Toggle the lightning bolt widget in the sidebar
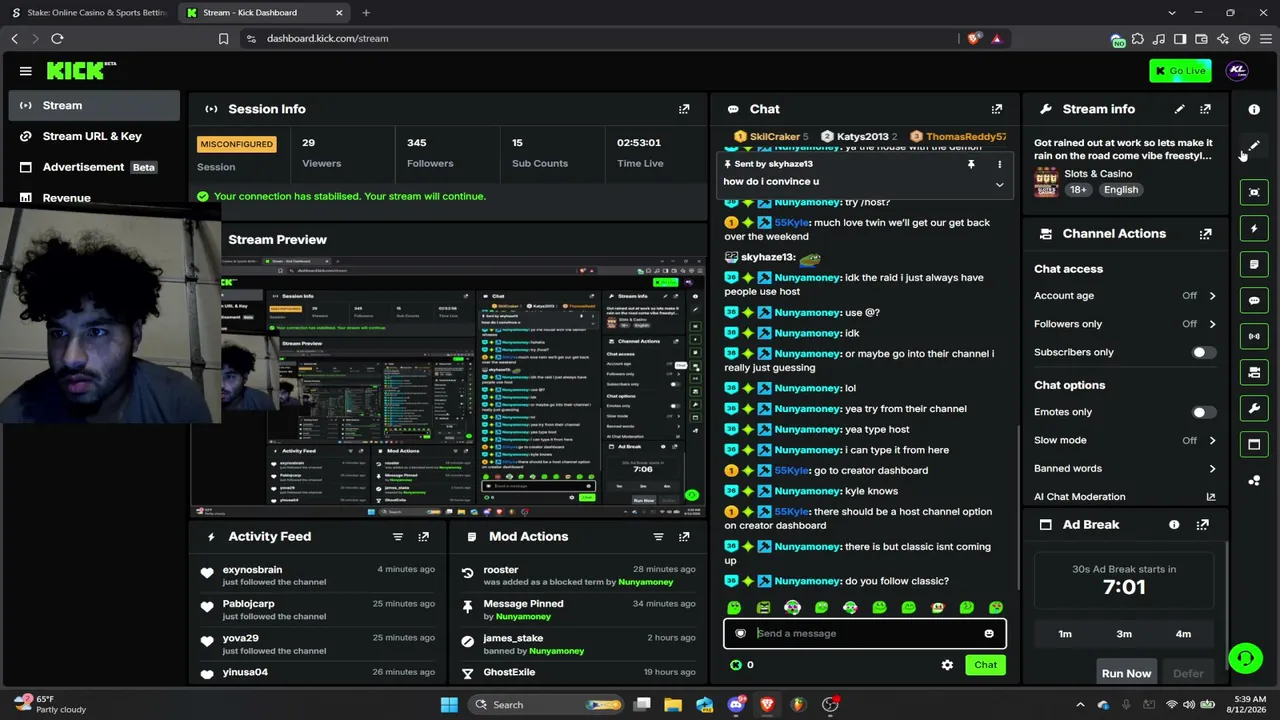The image size is (1280, 720). point(1254,229)
